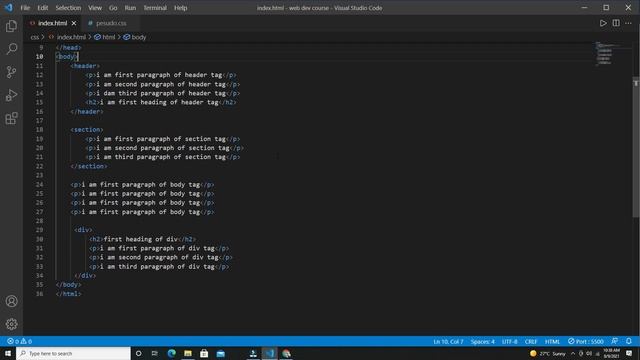Click closing body tag on line 35
This screenshot has height=360, width=640.
[69, 285]
